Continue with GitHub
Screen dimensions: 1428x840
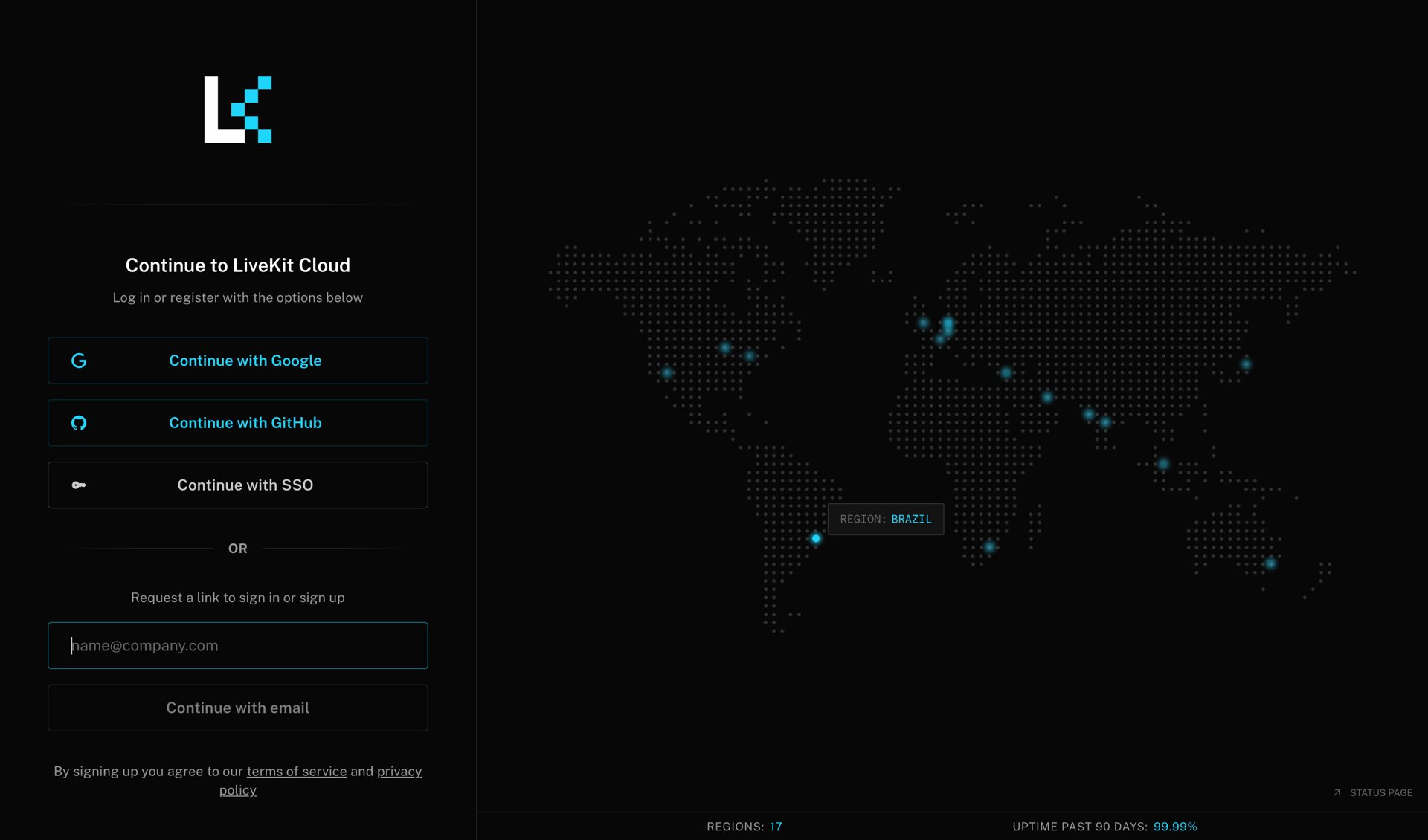tap(237, 422)
